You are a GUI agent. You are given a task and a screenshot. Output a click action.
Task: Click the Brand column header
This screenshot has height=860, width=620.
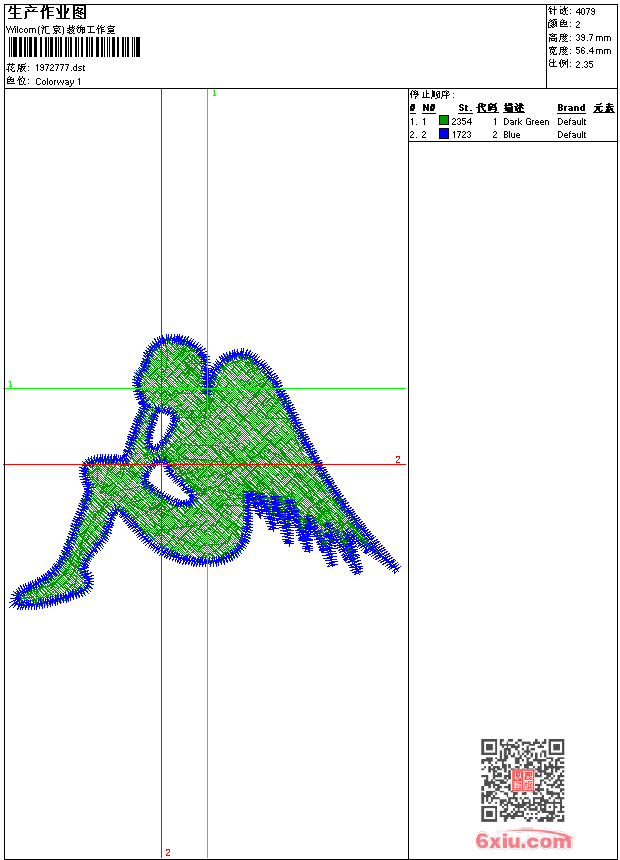click(571, 108)
